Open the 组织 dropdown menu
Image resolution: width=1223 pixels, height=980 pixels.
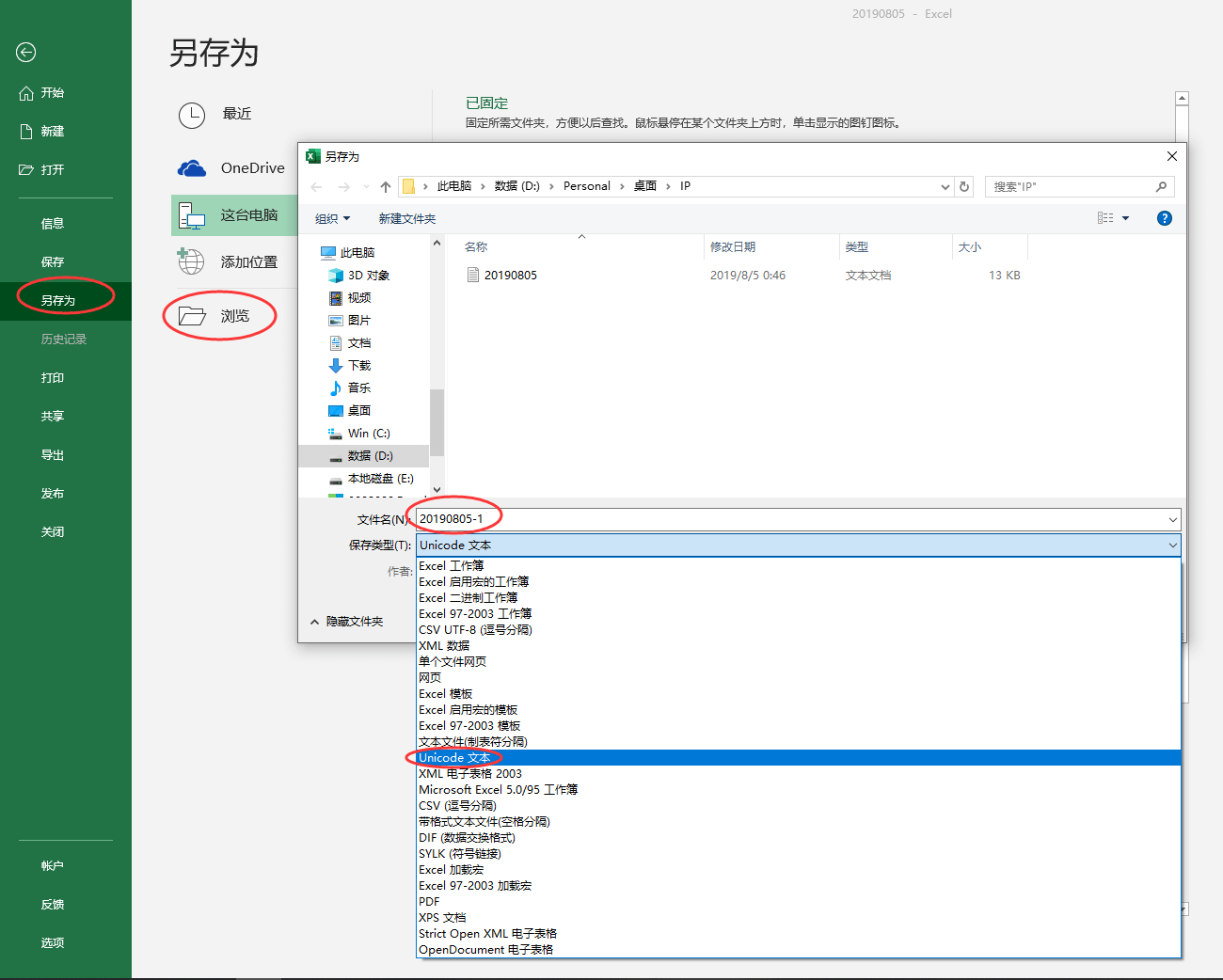[x=332, y=219]
